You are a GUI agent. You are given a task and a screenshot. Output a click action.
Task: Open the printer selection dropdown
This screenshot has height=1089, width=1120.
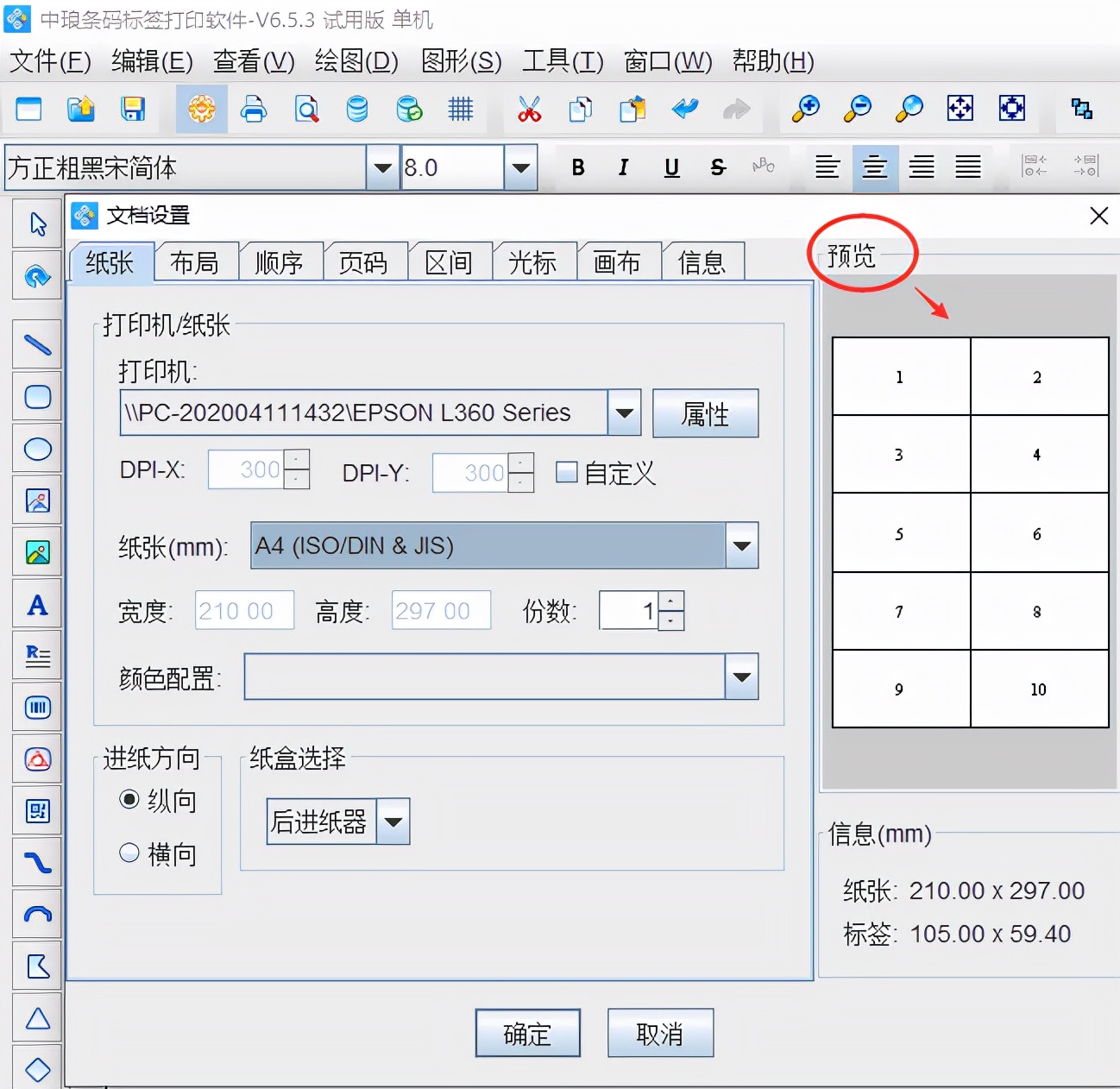tap(623, 412)
